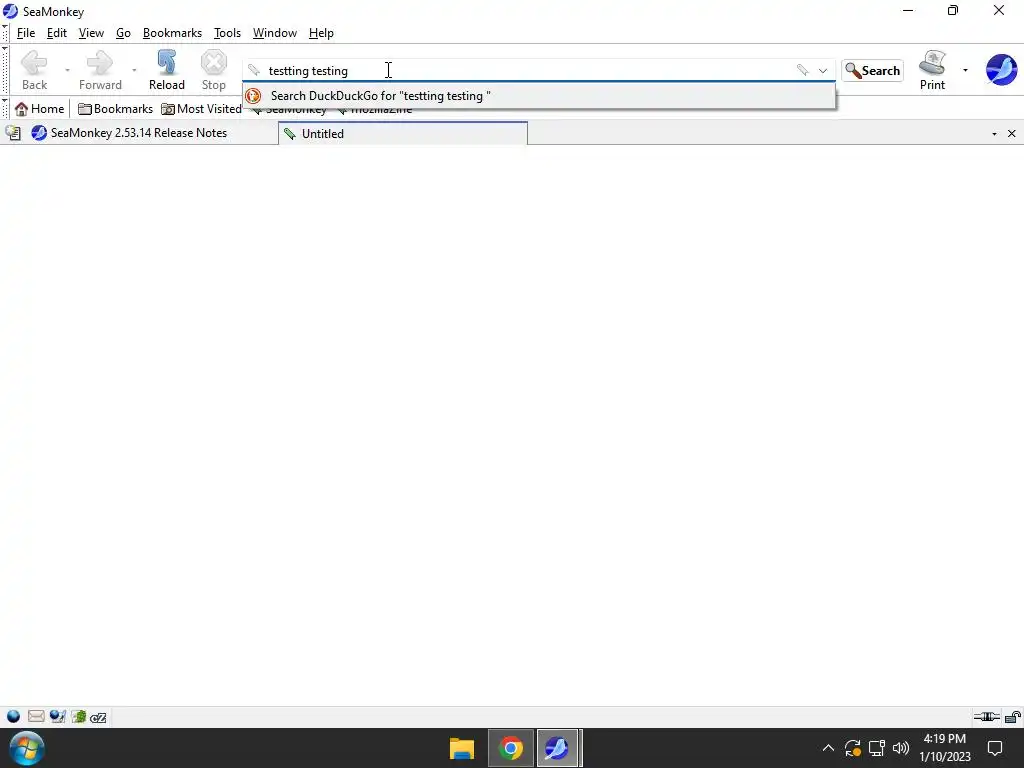The width and height of the screenshot is (1024, 768).
Task: Click the security padlock icon in status bar
Action: click(x=1012, y=717)
